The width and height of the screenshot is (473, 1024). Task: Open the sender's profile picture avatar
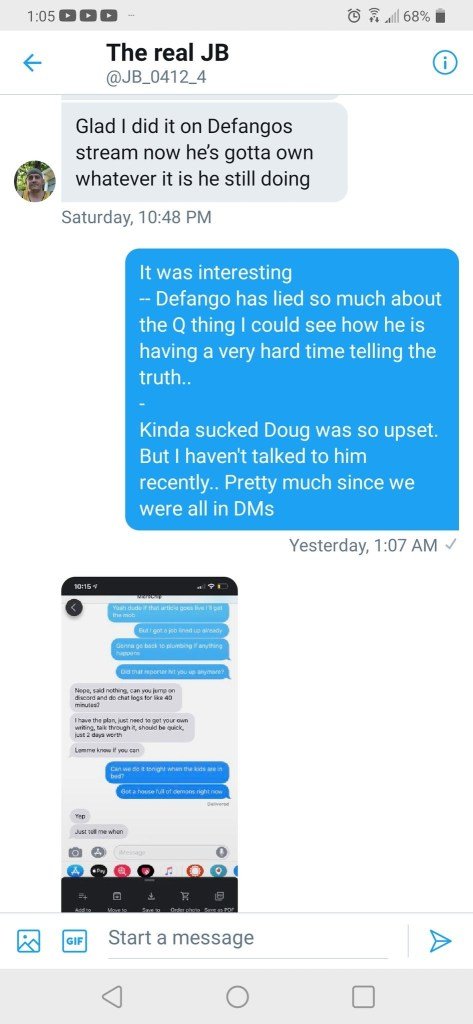tap(35, 181)
